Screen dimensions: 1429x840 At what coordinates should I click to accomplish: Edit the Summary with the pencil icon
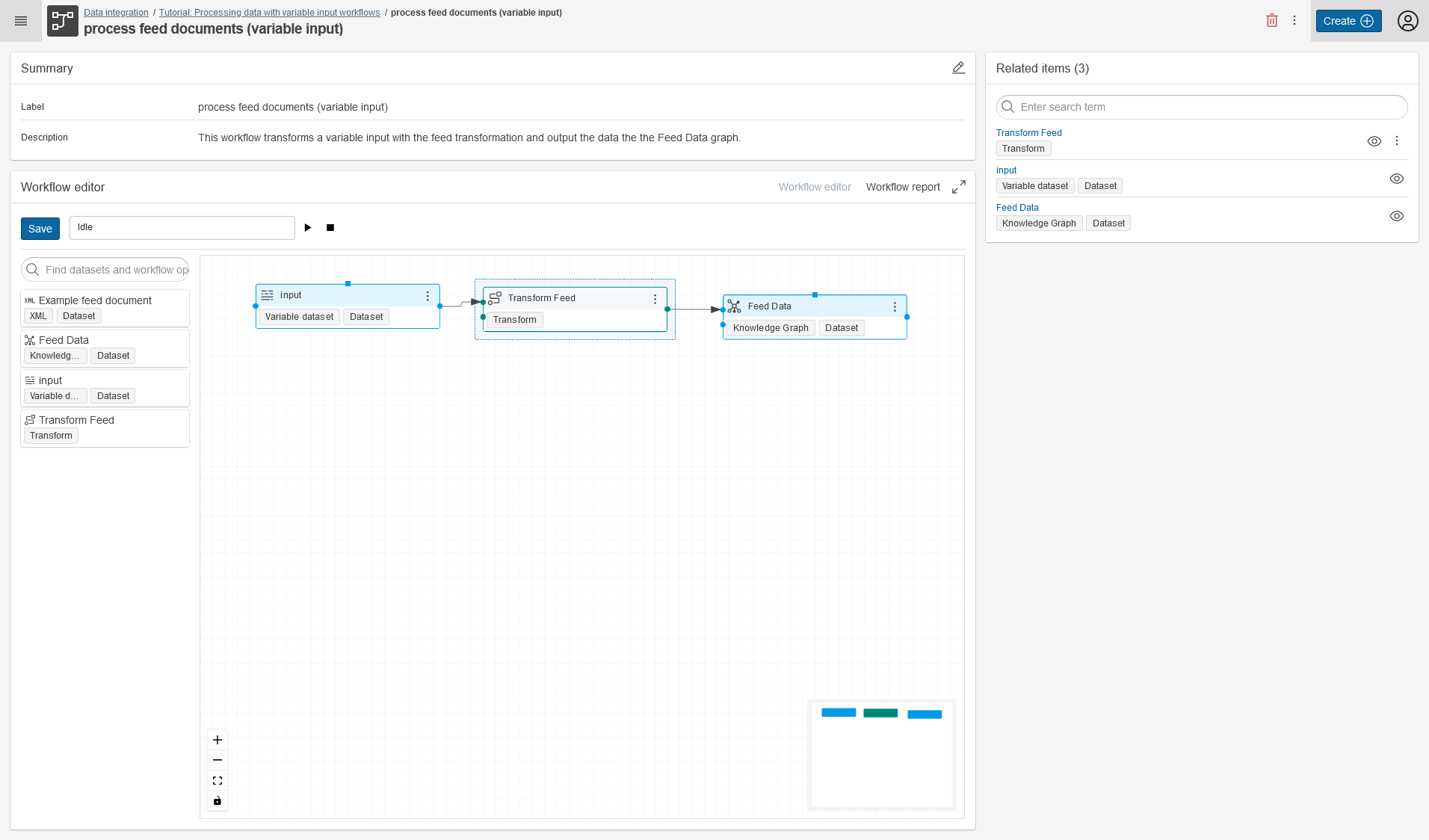[x=959, y=67]
